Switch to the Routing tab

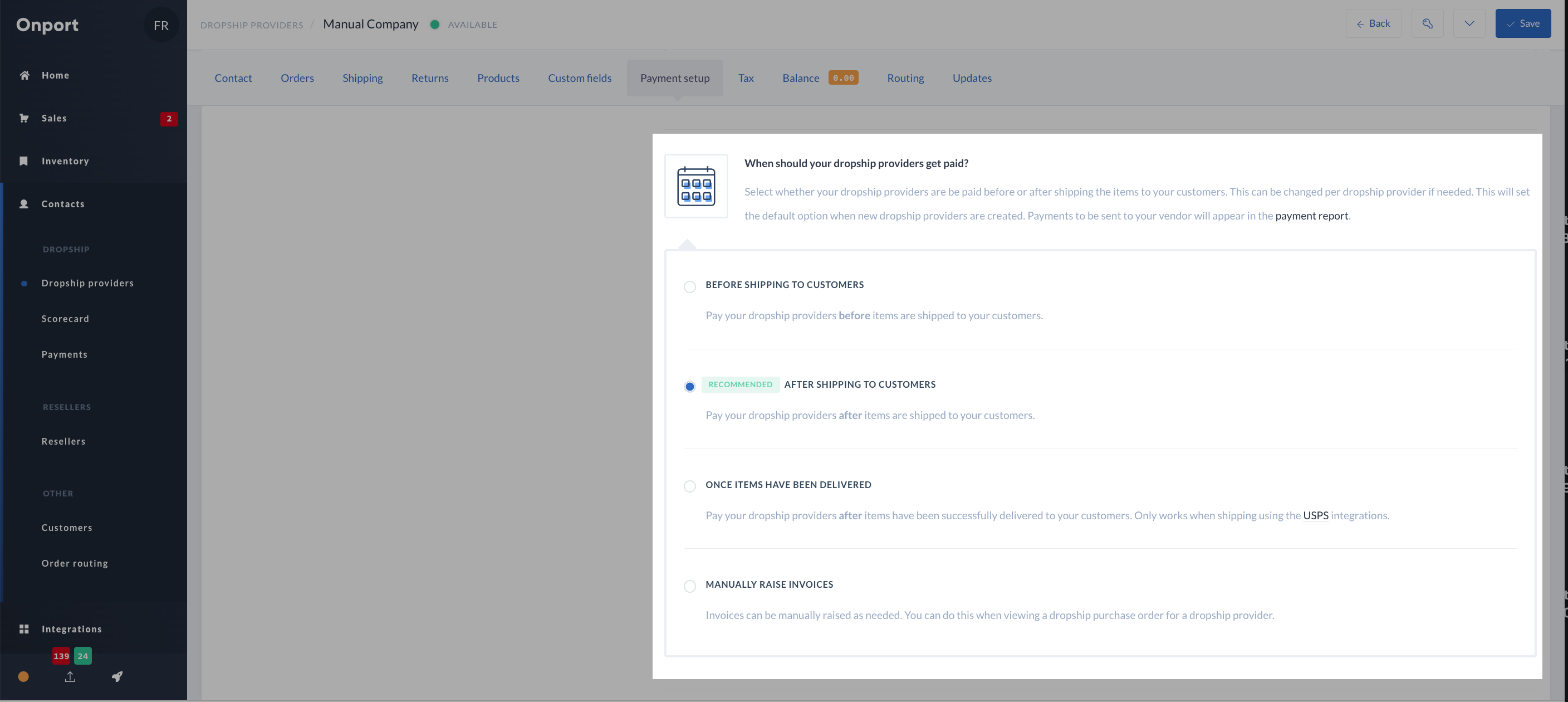tap(905, 78)
